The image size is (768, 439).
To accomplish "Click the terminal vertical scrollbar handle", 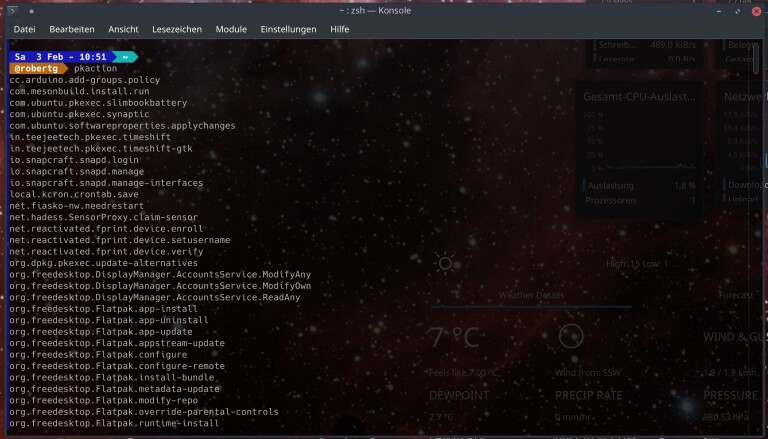I will [756, 57].
